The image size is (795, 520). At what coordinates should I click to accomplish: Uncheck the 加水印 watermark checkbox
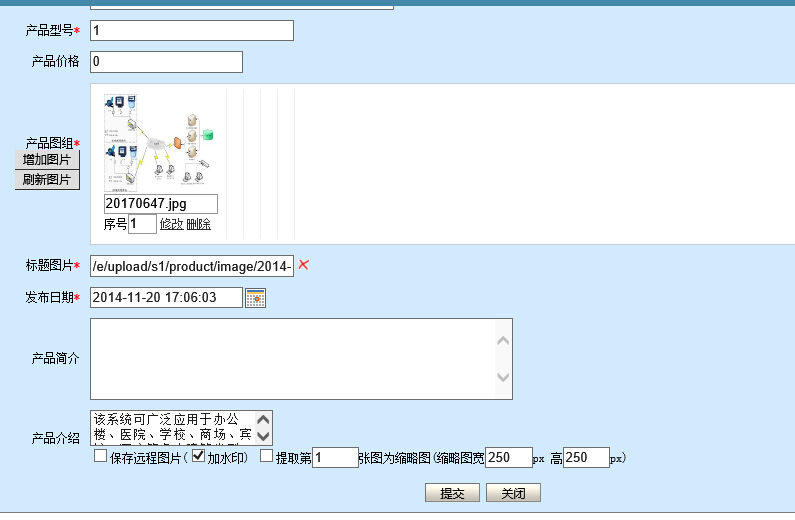coord(198,457)
